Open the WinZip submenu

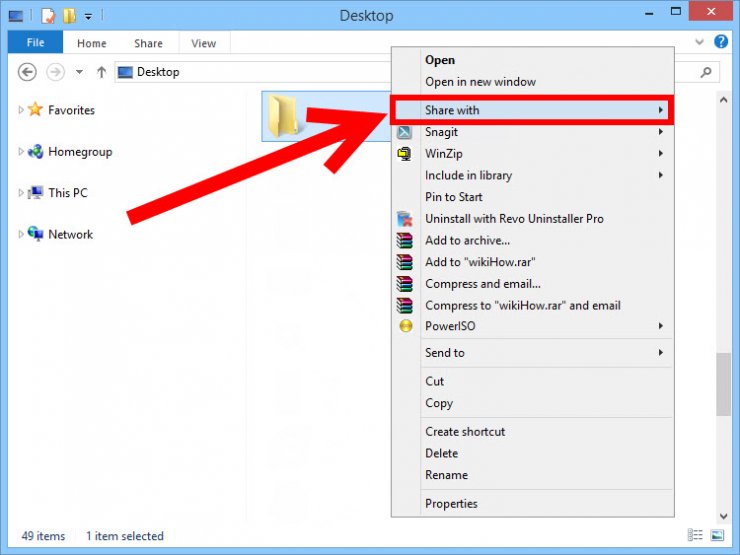(x=532, y=153)
